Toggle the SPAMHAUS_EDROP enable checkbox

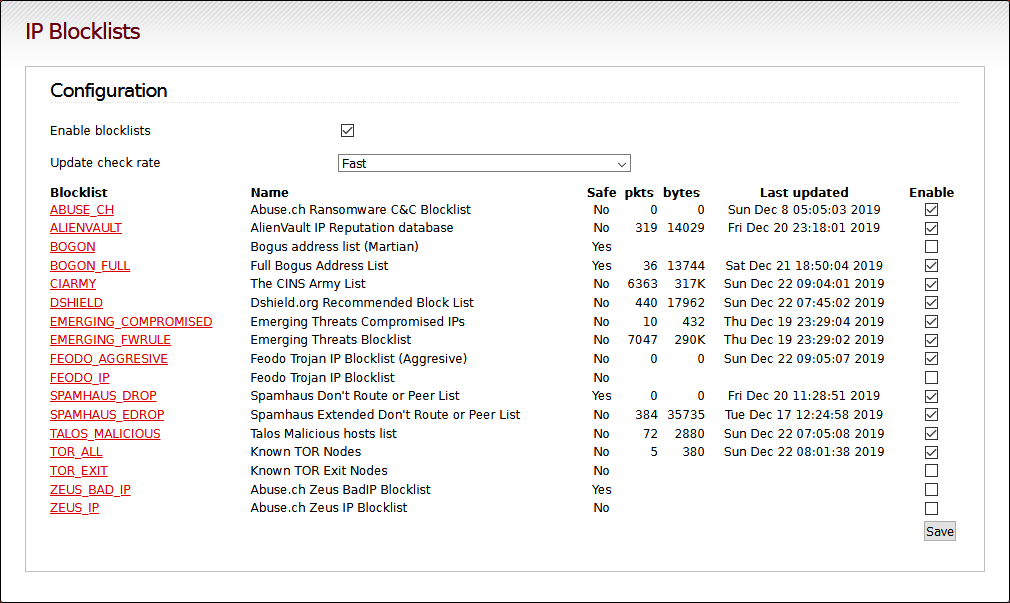(931, 415)
